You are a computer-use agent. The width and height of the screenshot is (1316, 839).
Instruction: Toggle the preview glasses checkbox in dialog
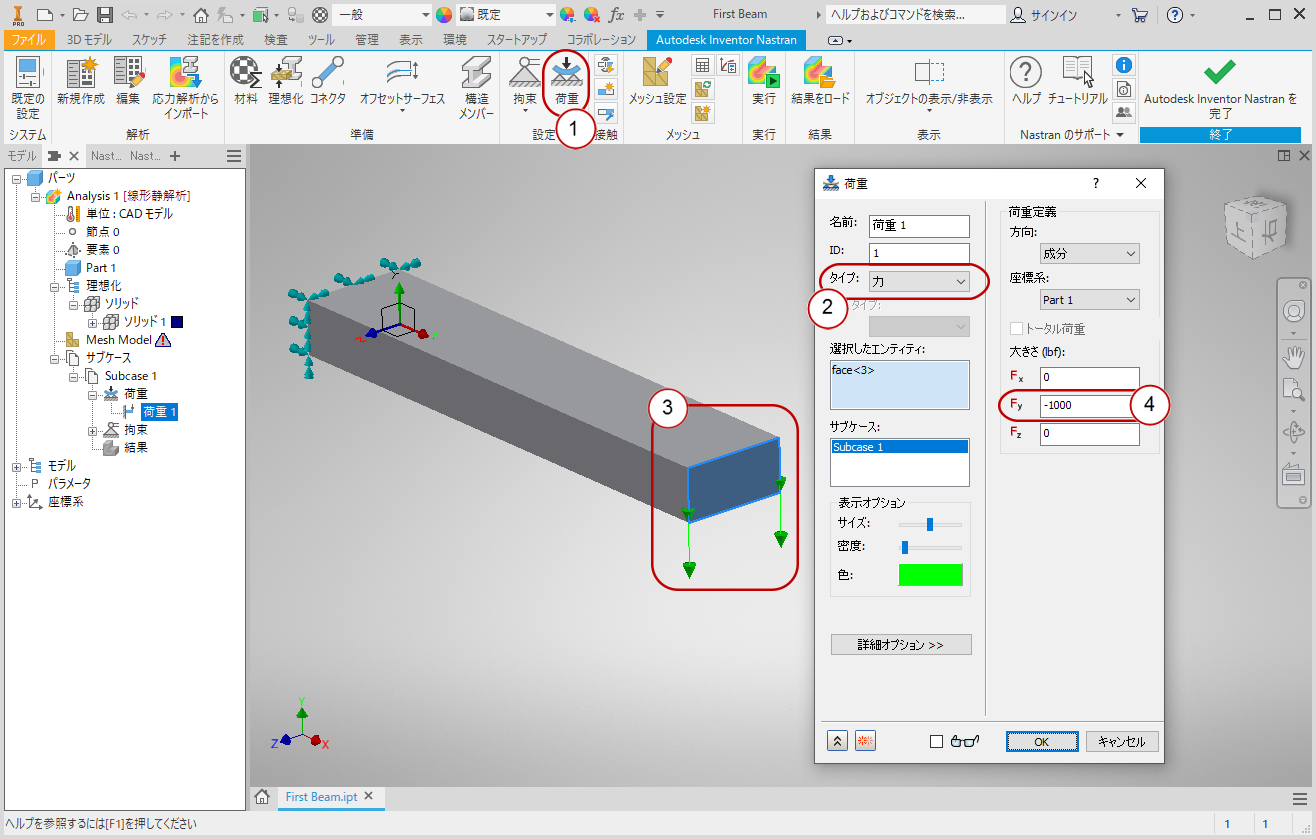(x=937, y=742)
